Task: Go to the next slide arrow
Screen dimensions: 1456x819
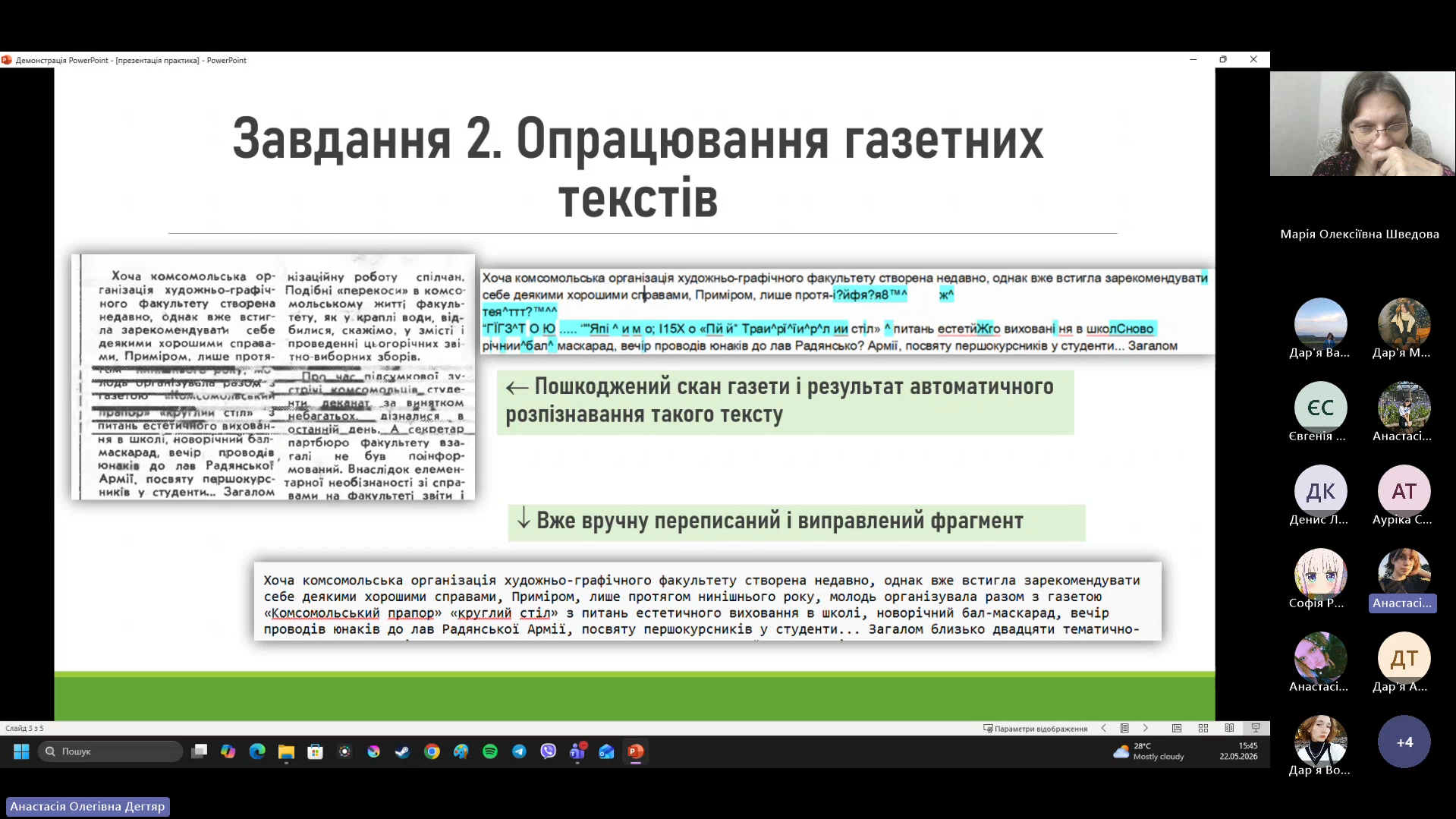Action: 1146,729
